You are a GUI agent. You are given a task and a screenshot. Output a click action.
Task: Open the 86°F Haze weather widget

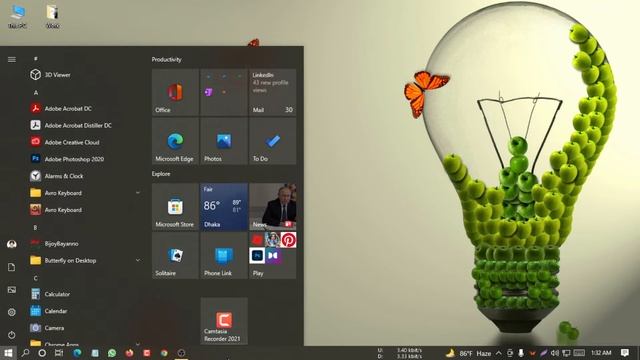click(x=469, y=353)
